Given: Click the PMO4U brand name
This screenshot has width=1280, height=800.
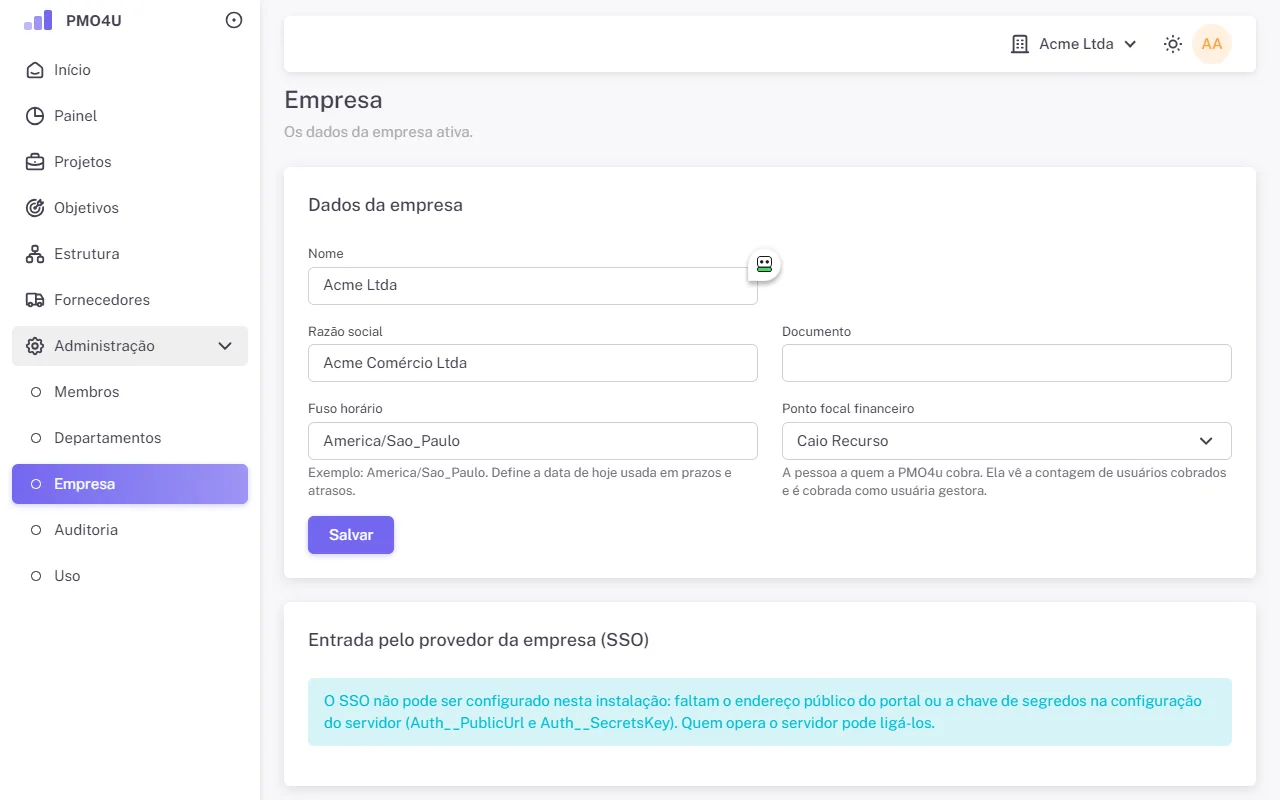Looking at the screenshot, I should click(x=94, y=20).
